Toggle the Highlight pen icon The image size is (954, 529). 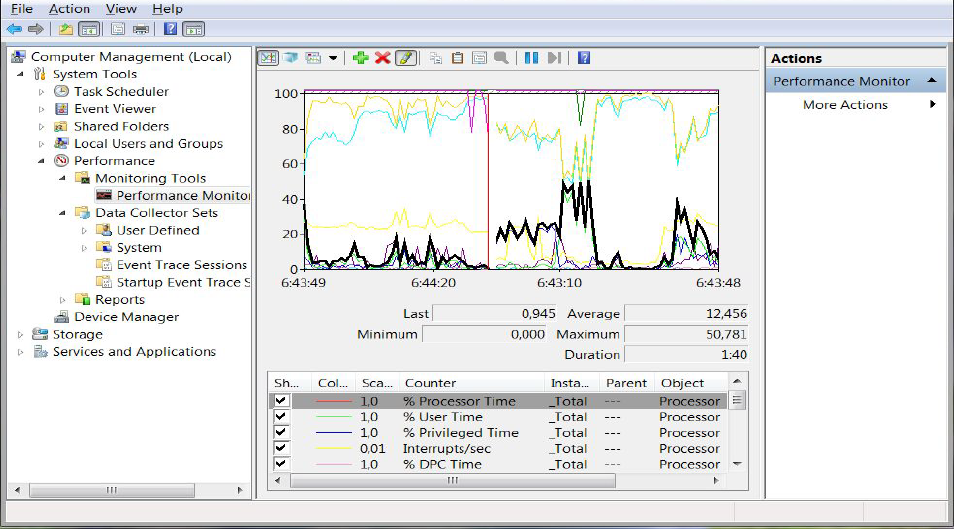pos(405,58)
